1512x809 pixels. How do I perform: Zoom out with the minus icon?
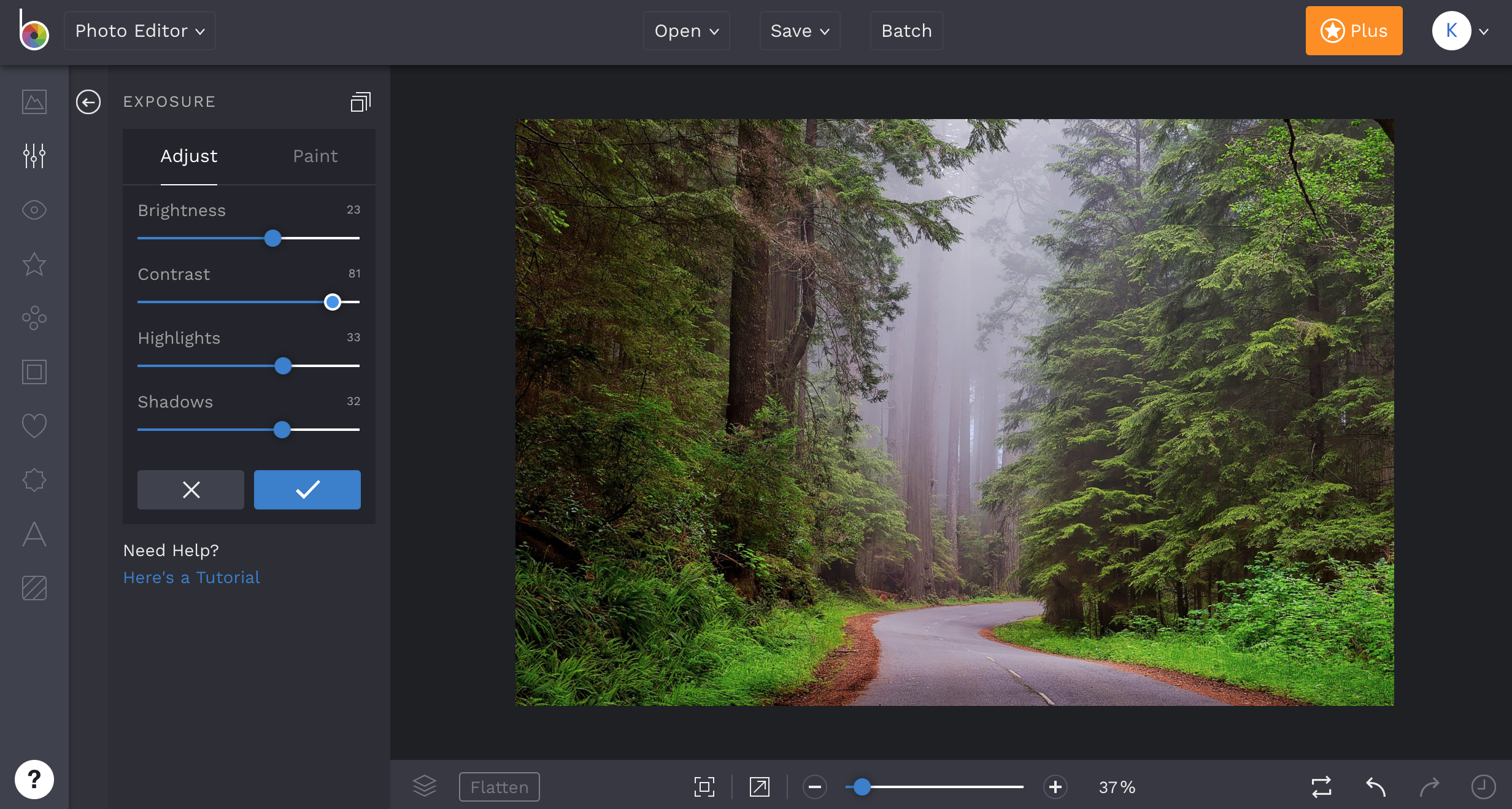[815, 787]
